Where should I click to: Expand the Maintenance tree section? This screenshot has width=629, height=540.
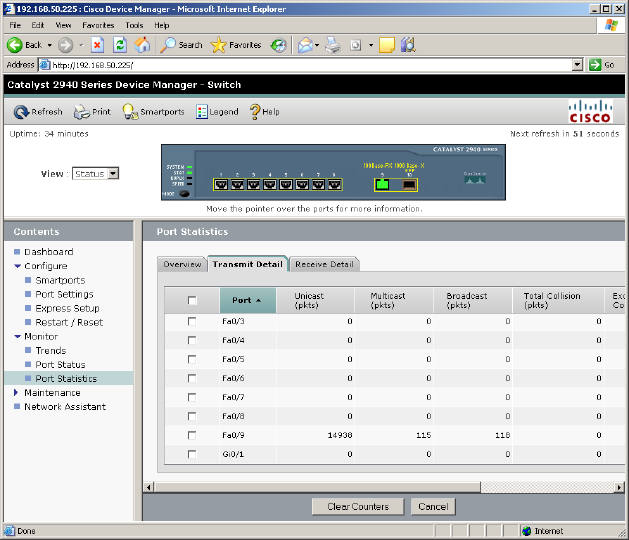(x=16, y=392)
